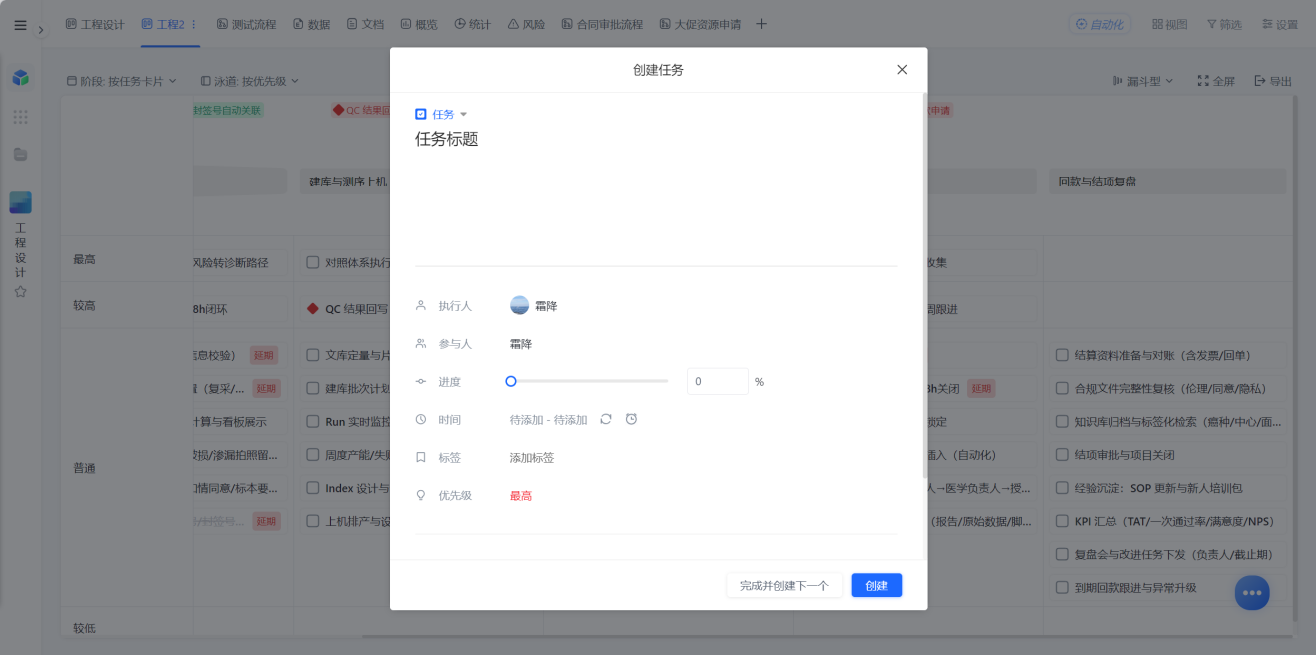Open the grid apps icon in sidebar
Screen dimensions: 1316x655
click(x=20, y=117)
